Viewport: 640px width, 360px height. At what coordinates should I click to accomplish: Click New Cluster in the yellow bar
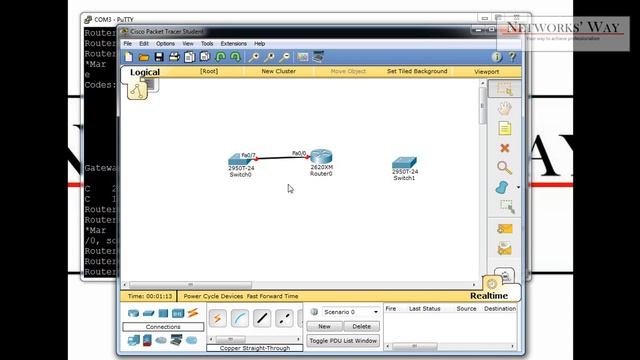coord(278,71)
